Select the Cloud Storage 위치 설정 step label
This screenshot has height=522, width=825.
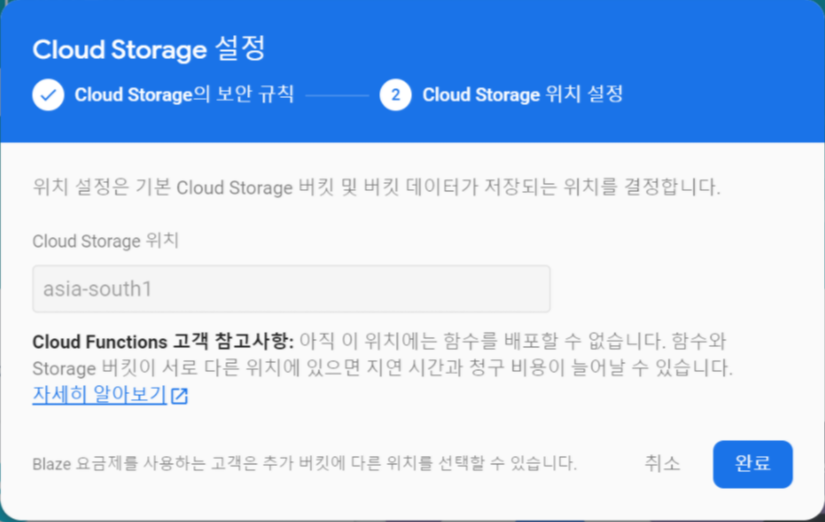click(x=522, y=95)
